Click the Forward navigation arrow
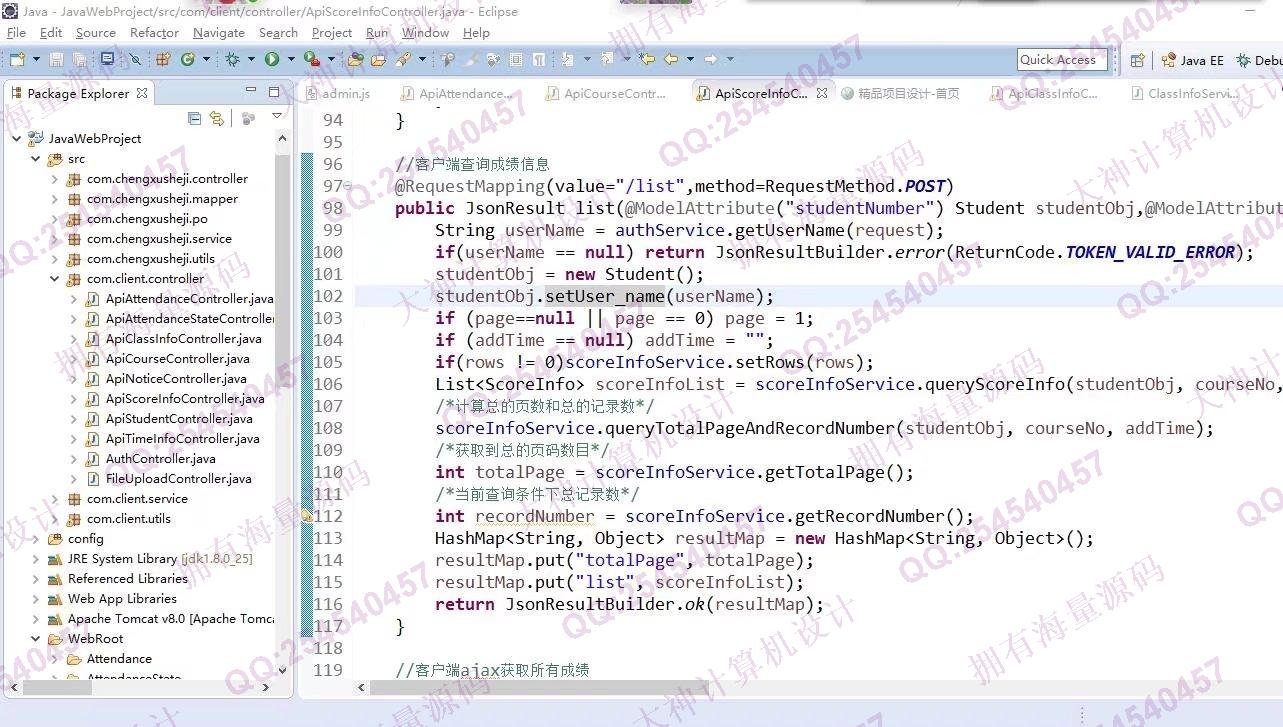 pyautogui.click(x=710, y=59)
